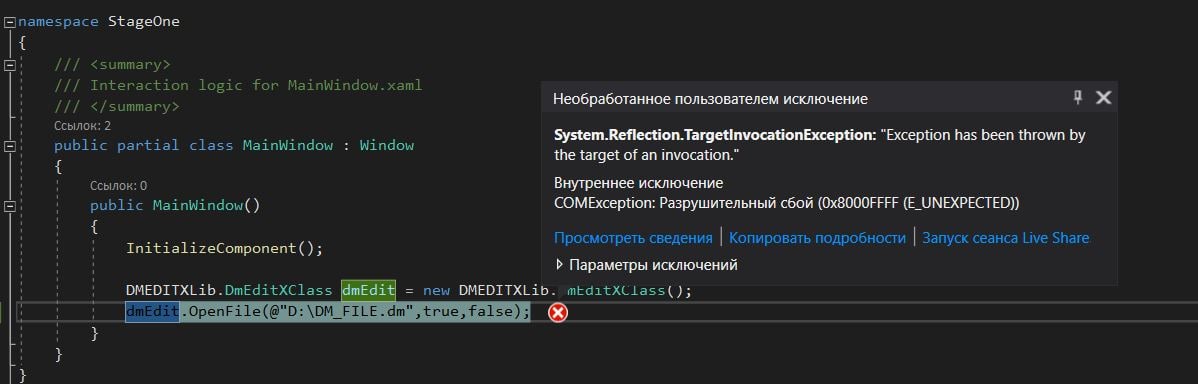This screenshot has width=1198, height=384.
Task: Close the exception helper popup
Action: tap(1102, 97)
